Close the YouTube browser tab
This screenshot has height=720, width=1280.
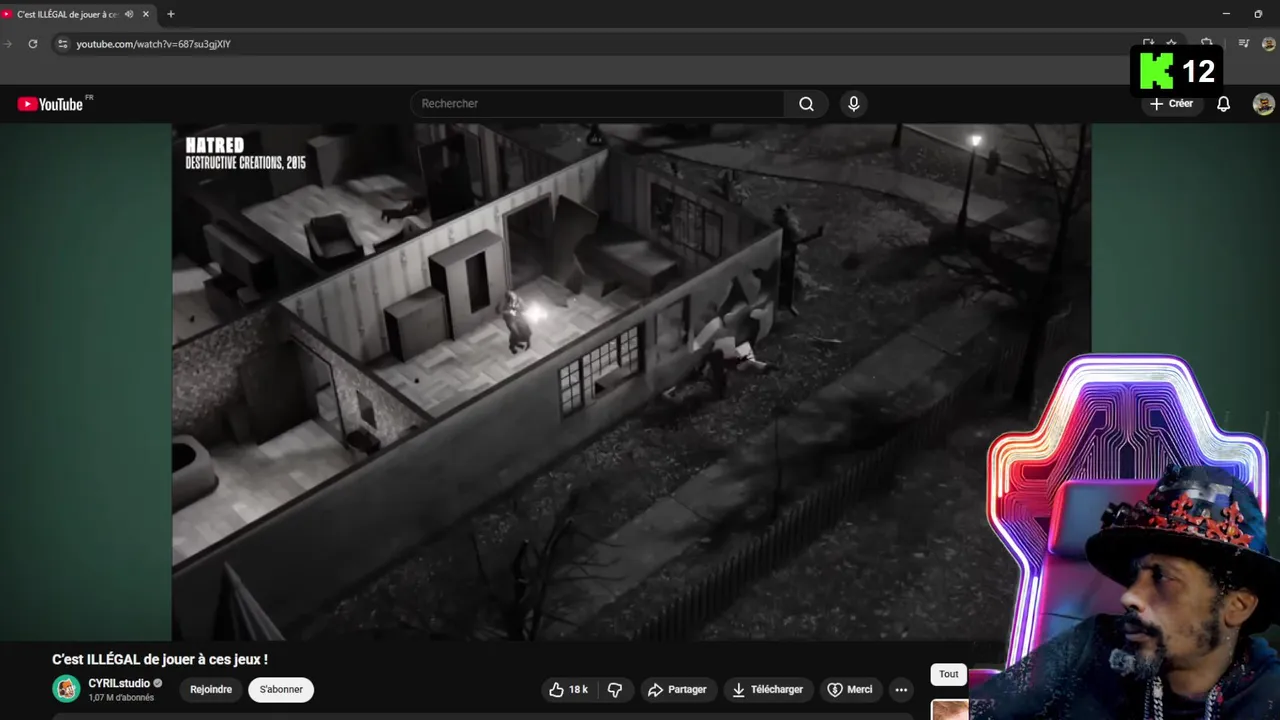[x=145, y=14]
